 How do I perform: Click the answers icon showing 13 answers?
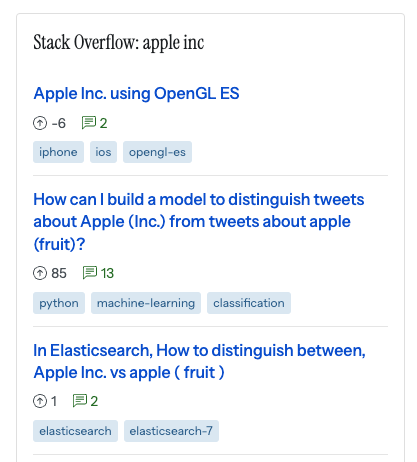(x=90, y=273)
